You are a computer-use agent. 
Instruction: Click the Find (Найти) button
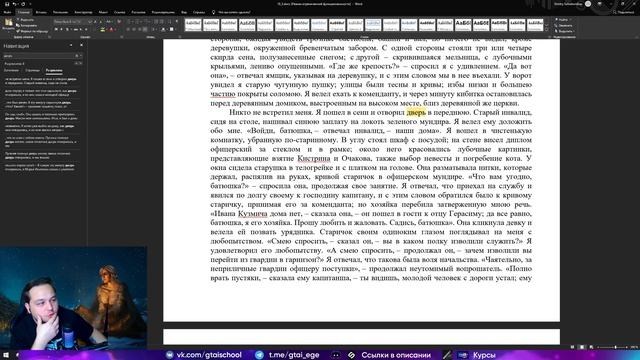tap(562, 20)
